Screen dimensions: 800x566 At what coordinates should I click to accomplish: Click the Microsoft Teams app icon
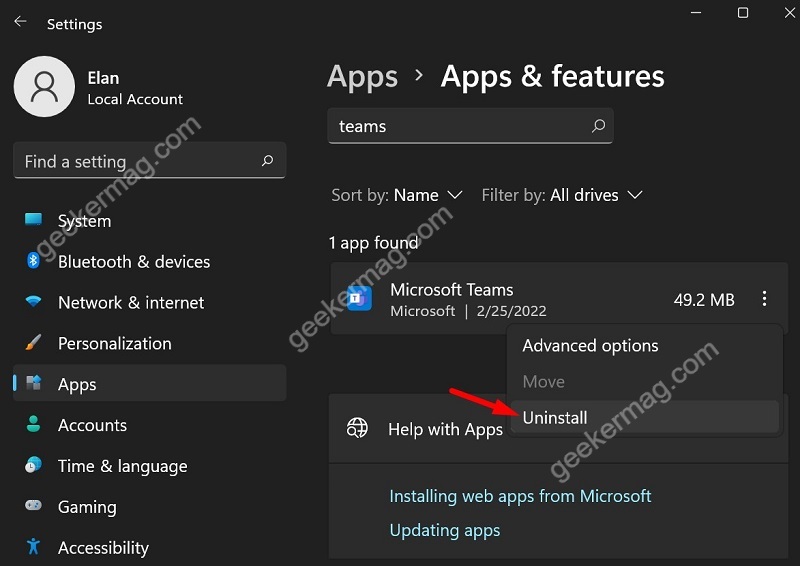click(360, 299)
